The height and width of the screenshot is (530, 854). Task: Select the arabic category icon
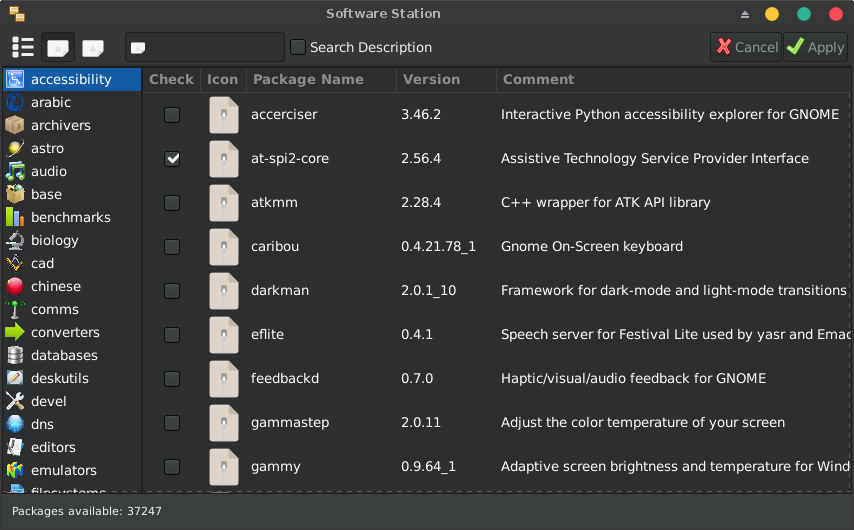[15, 102]
